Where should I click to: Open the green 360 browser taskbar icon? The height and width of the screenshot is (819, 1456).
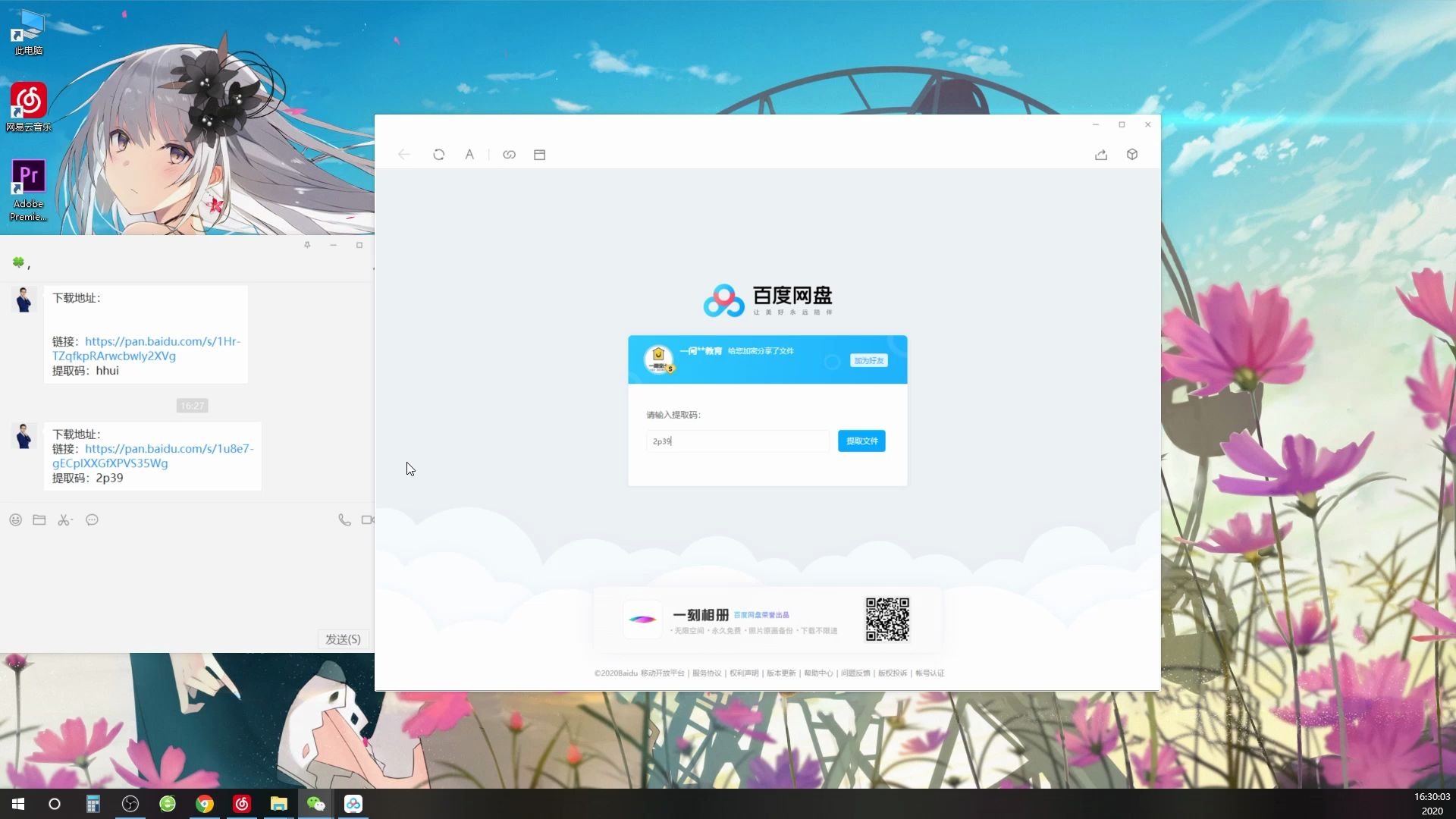pyautogui.click(x=168, y=804)
